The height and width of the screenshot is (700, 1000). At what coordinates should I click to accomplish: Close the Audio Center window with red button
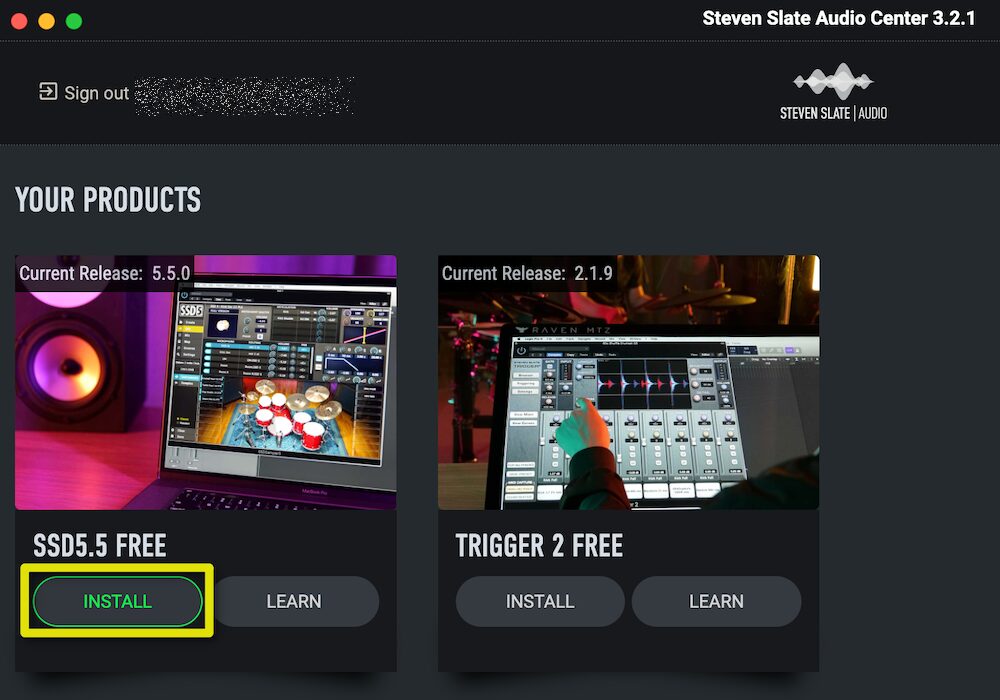pyautogui.click(x=19, y=21)
